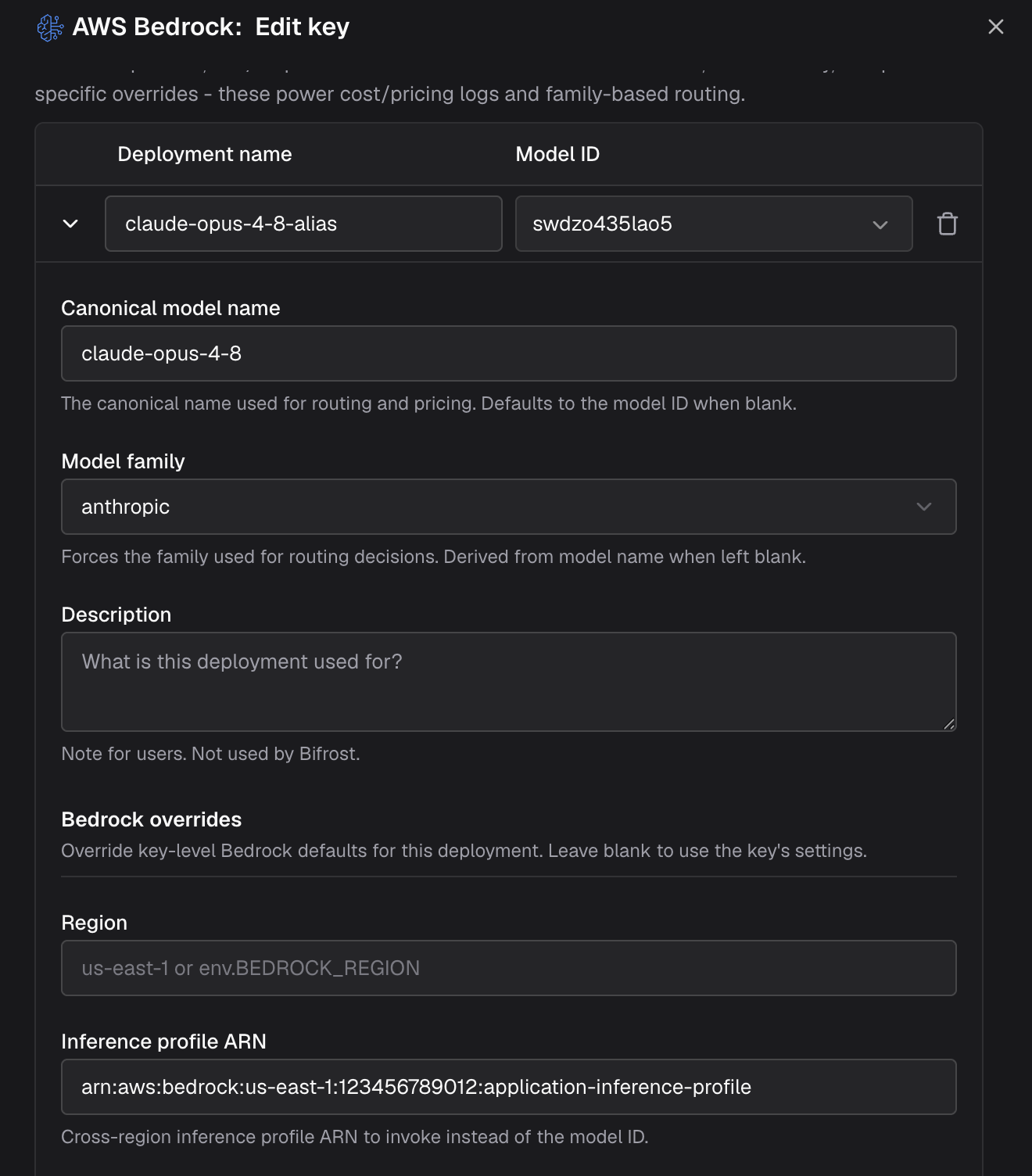Click the 'Cross-region inference profile ARN' hint text
Screen dimensions: 1032x1176
click(x=355, y=1137)
